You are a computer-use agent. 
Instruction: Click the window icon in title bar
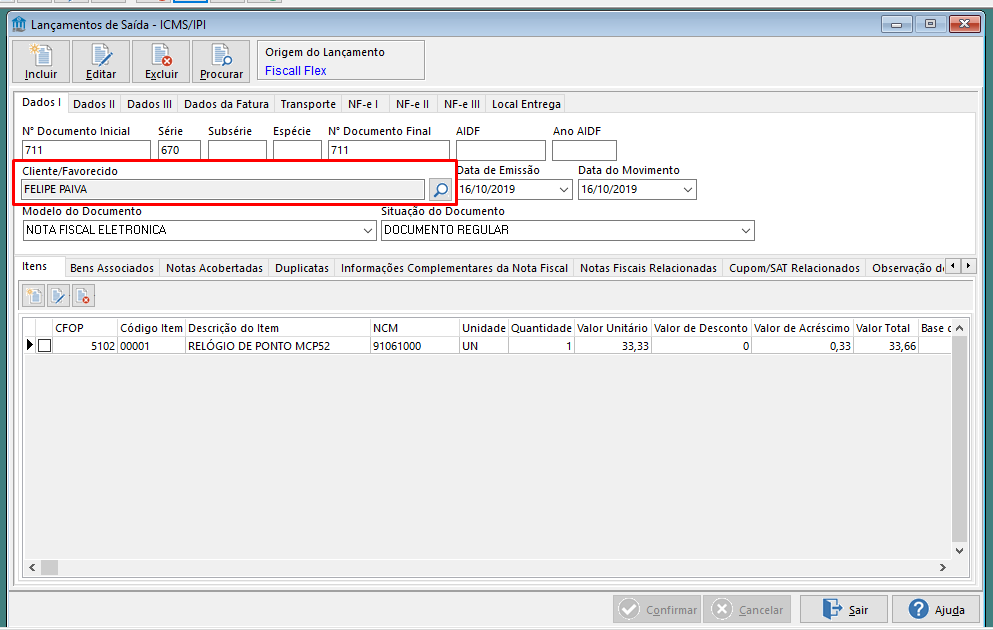click(19, 25)
